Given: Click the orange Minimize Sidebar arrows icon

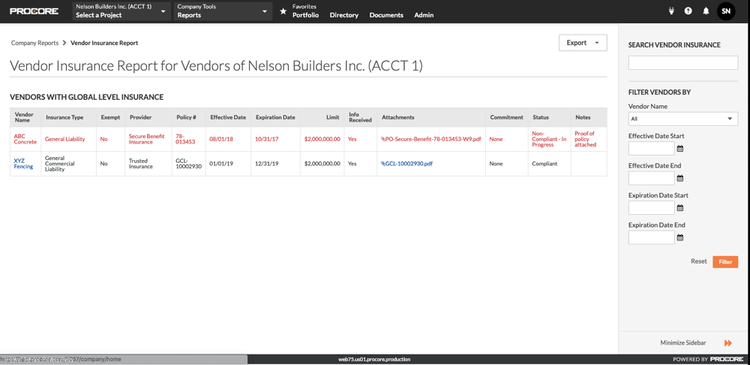Looking at the screenshot, I should (728, 343).
